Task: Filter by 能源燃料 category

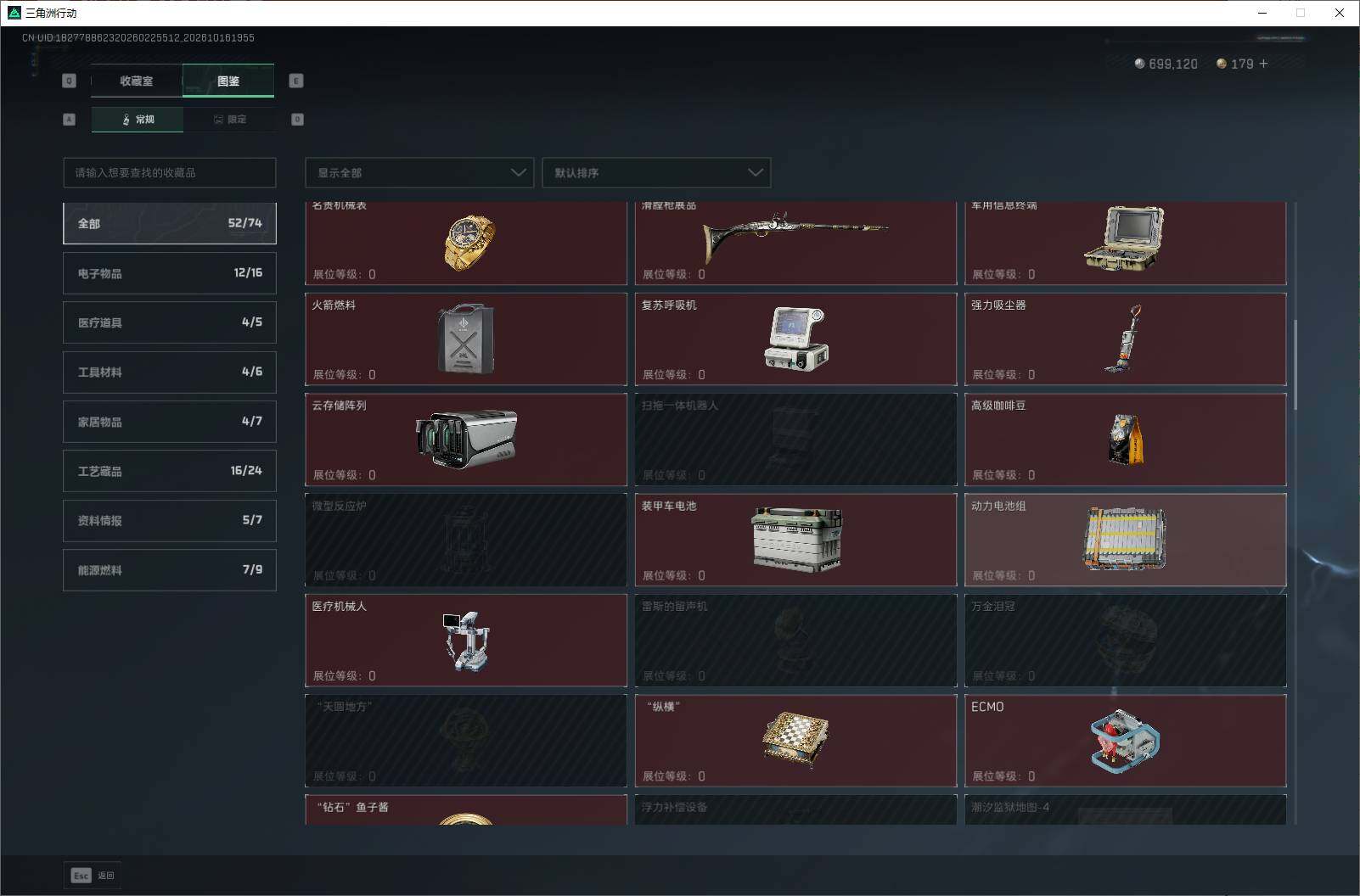Action: [170, 570]
